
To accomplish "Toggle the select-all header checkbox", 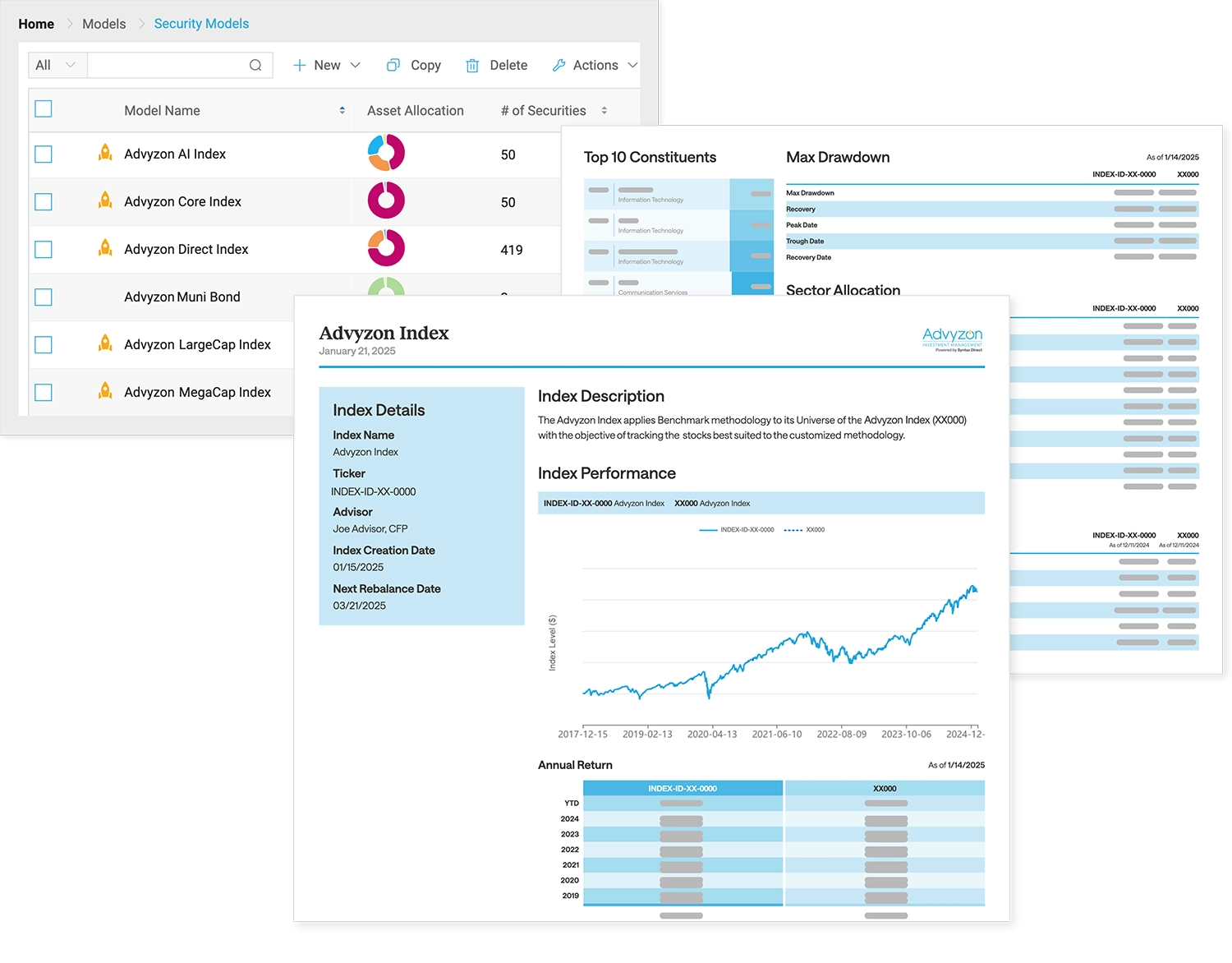I will click(x=44, y=108).
